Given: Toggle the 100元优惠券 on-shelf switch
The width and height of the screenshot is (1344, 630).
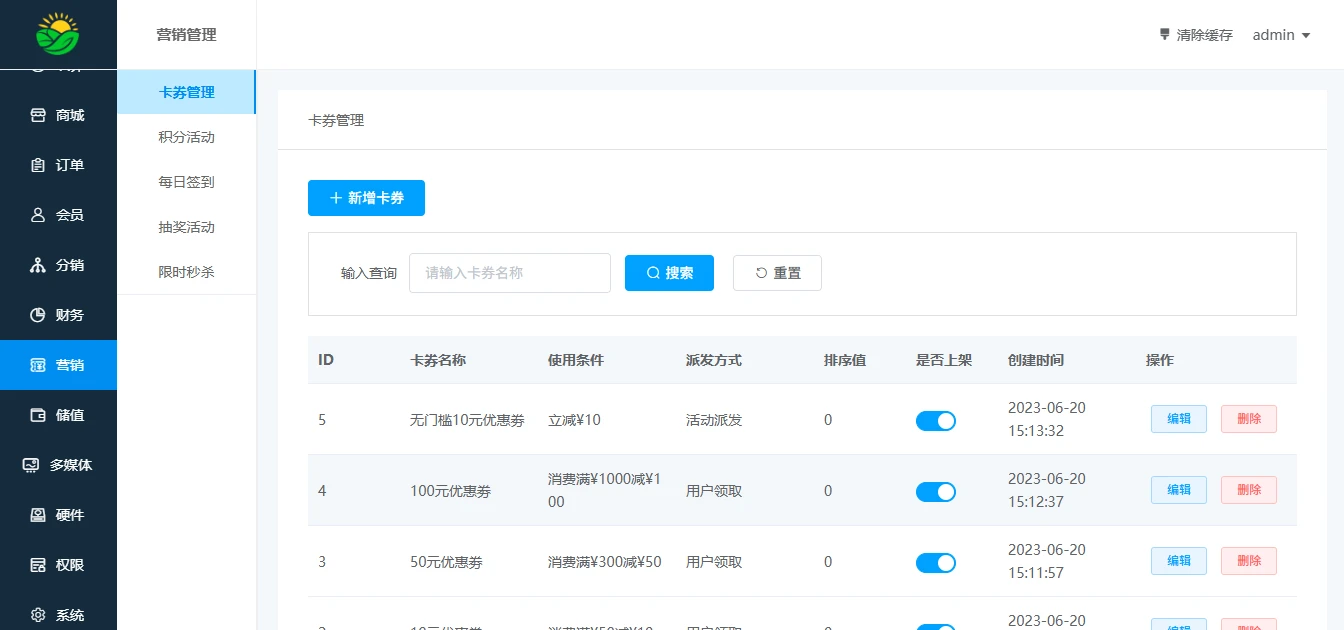Looking at the screenshot, I should coord(935,491).
